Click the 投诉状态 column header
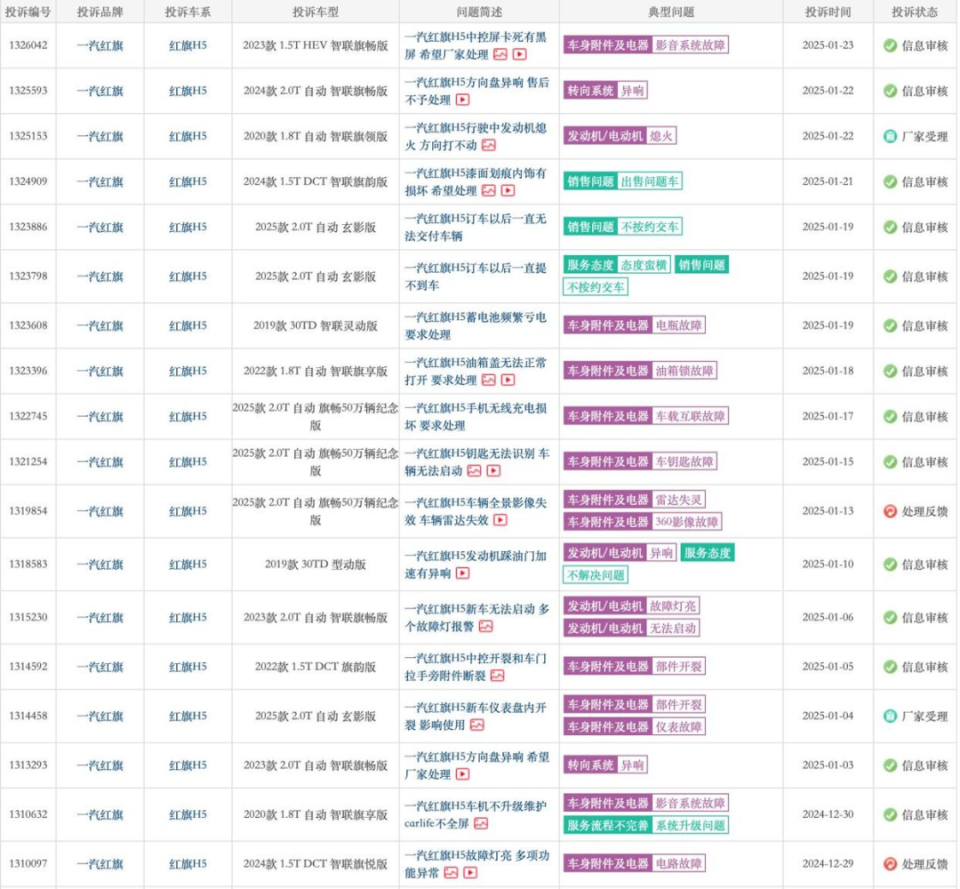Viewport: 960px width, 889px height. pyautogui.click(x=916, y=11)
